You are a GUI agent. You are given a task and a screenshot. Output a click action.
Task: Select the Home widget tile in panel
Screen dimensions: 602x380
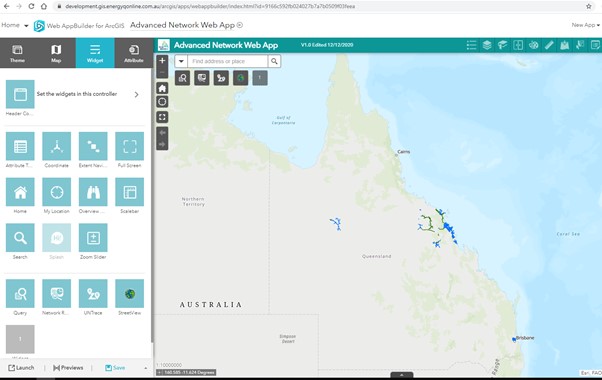point(20,192)
